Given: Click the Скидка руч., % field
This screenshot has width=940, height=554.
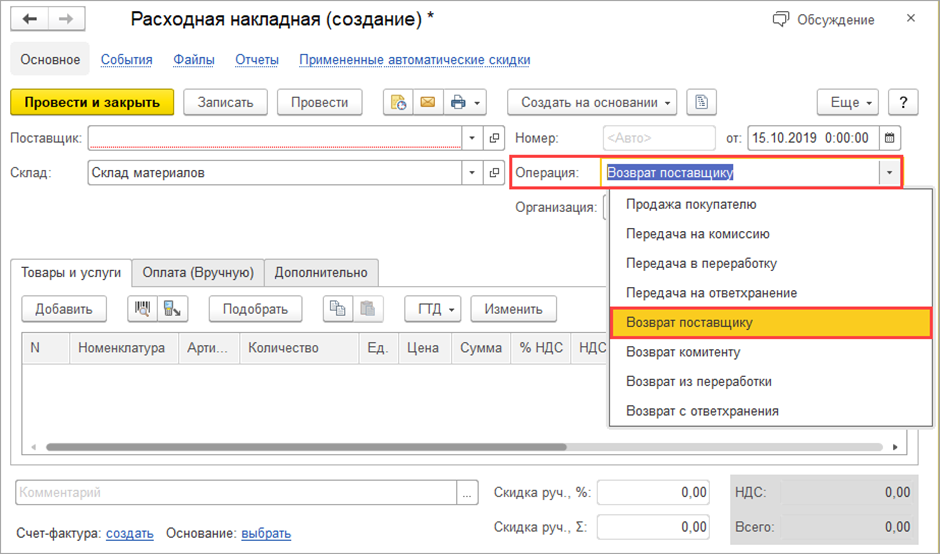Looking at the screenshot, I should [653, 493].
